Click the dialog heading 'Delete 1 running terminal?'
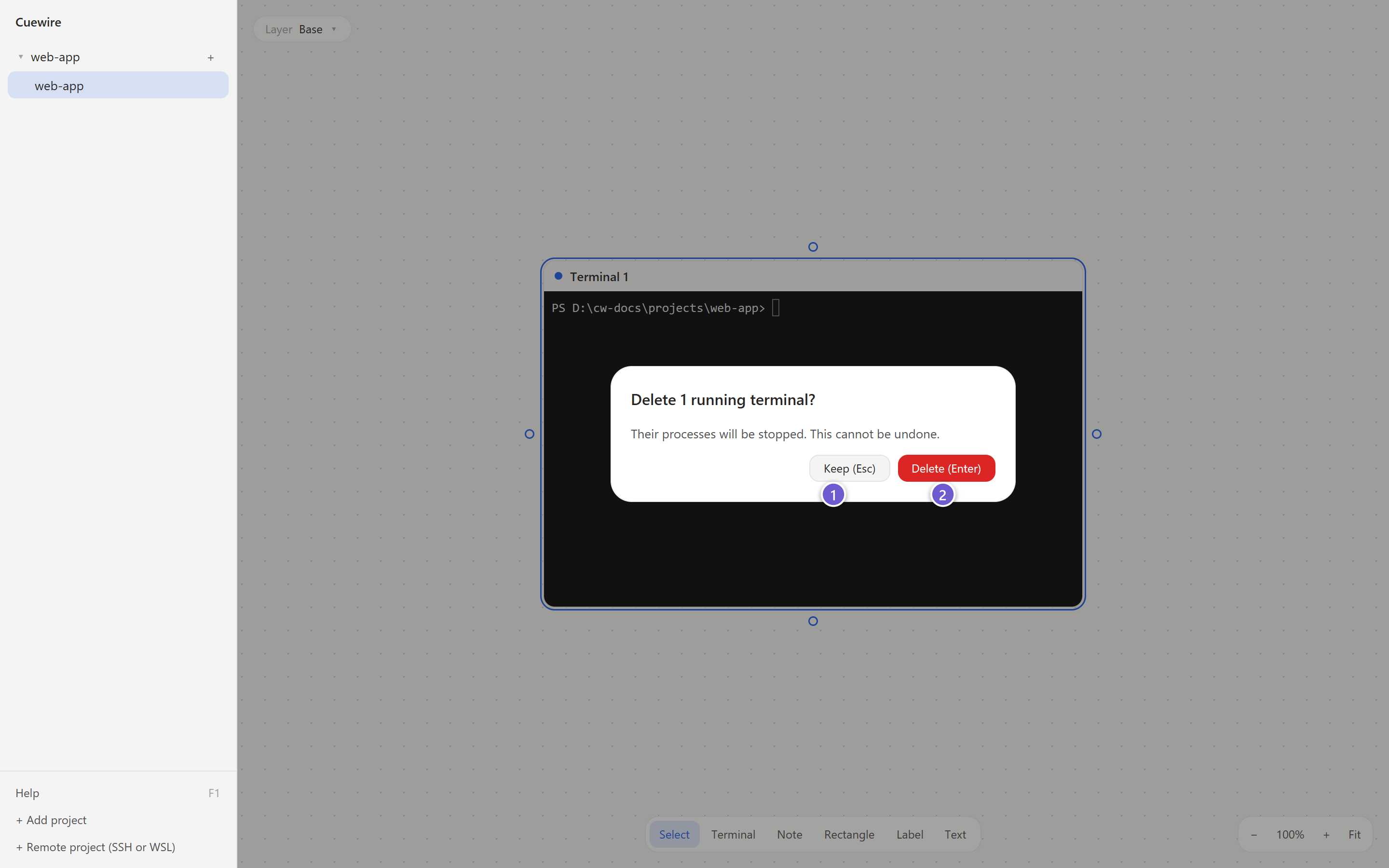This screenshot has height=868, width=1389. [x=722, y=400]
